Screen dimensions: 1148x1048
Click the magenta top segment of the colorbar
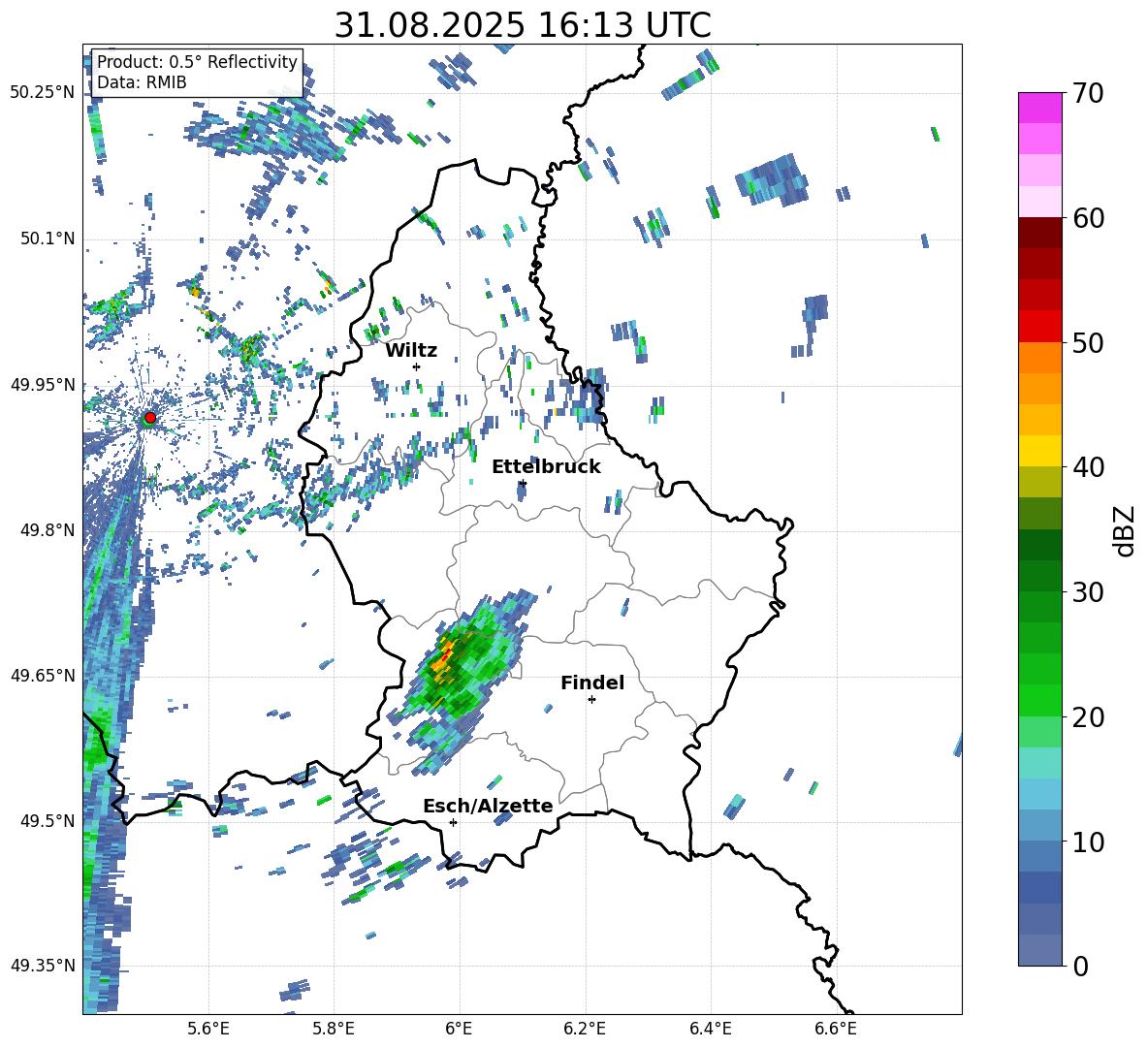1039,108
